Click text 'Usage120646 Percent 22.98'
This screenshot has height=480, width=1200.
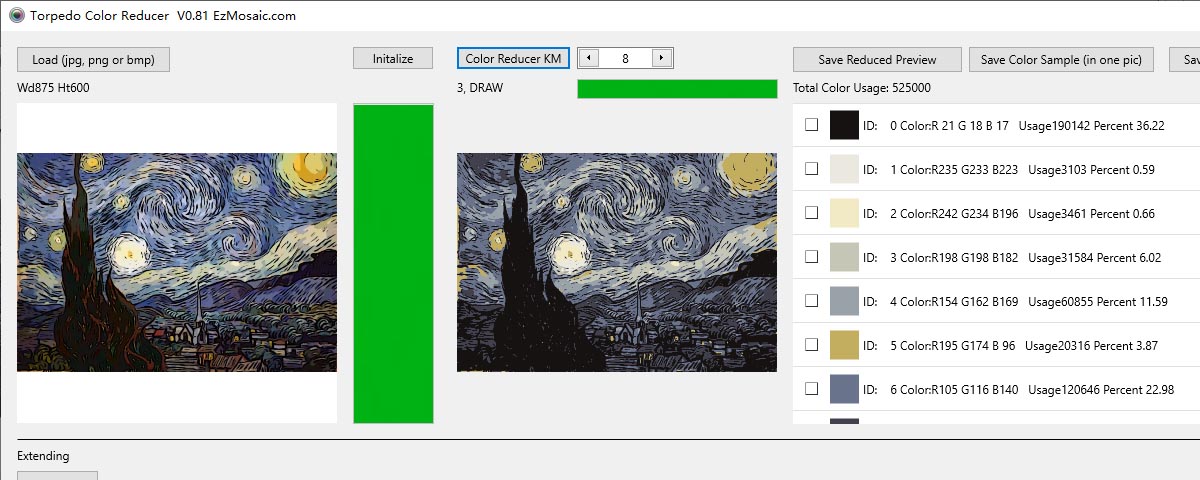tap(1101, 390)
